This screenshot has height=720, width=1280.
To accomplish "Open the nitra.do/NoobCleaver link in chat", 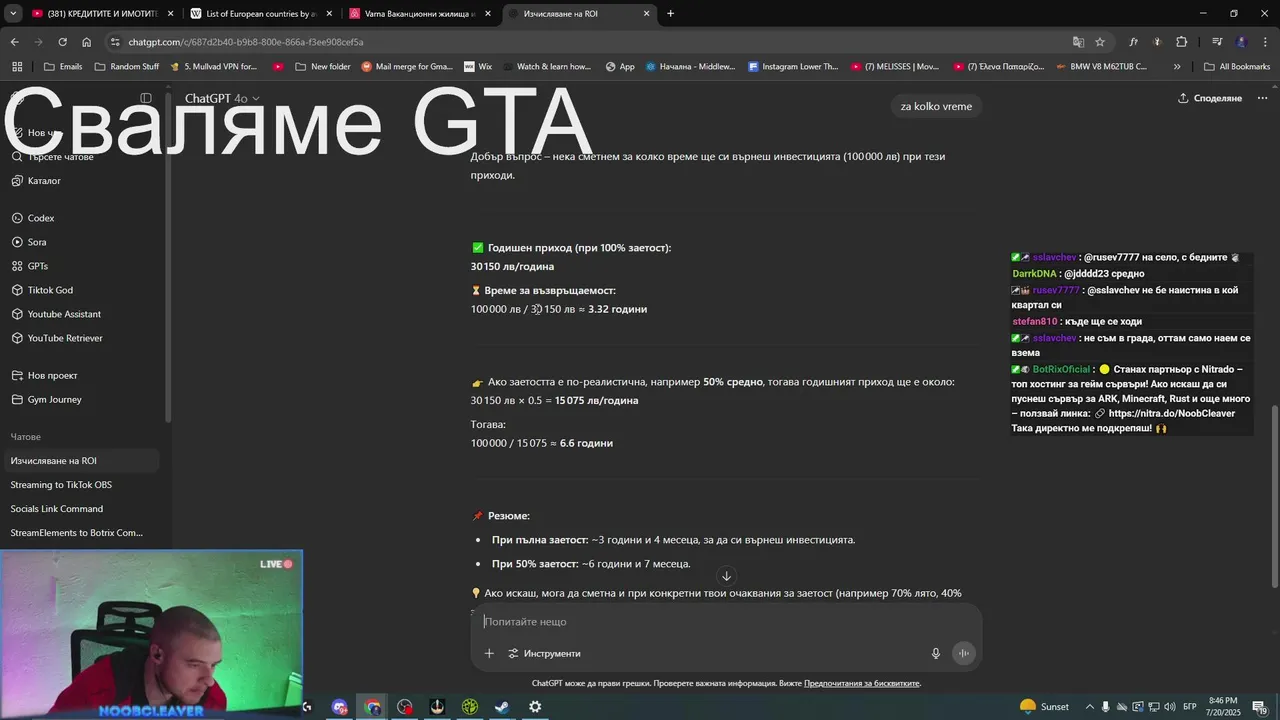I will [x=1172, y=413].
